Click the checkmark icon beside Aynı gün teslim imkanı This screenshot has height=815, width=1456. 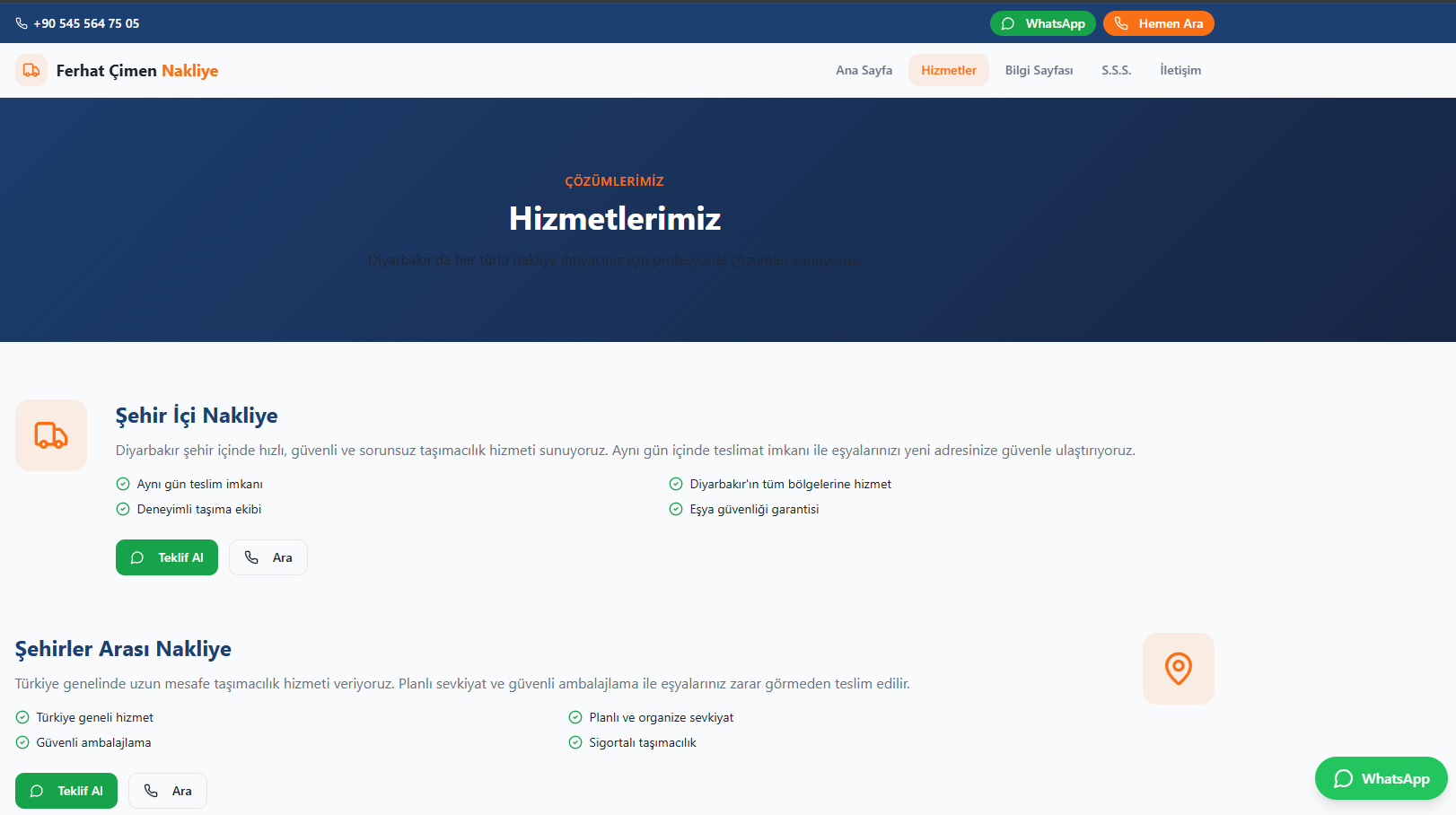(x=123, y=484)
